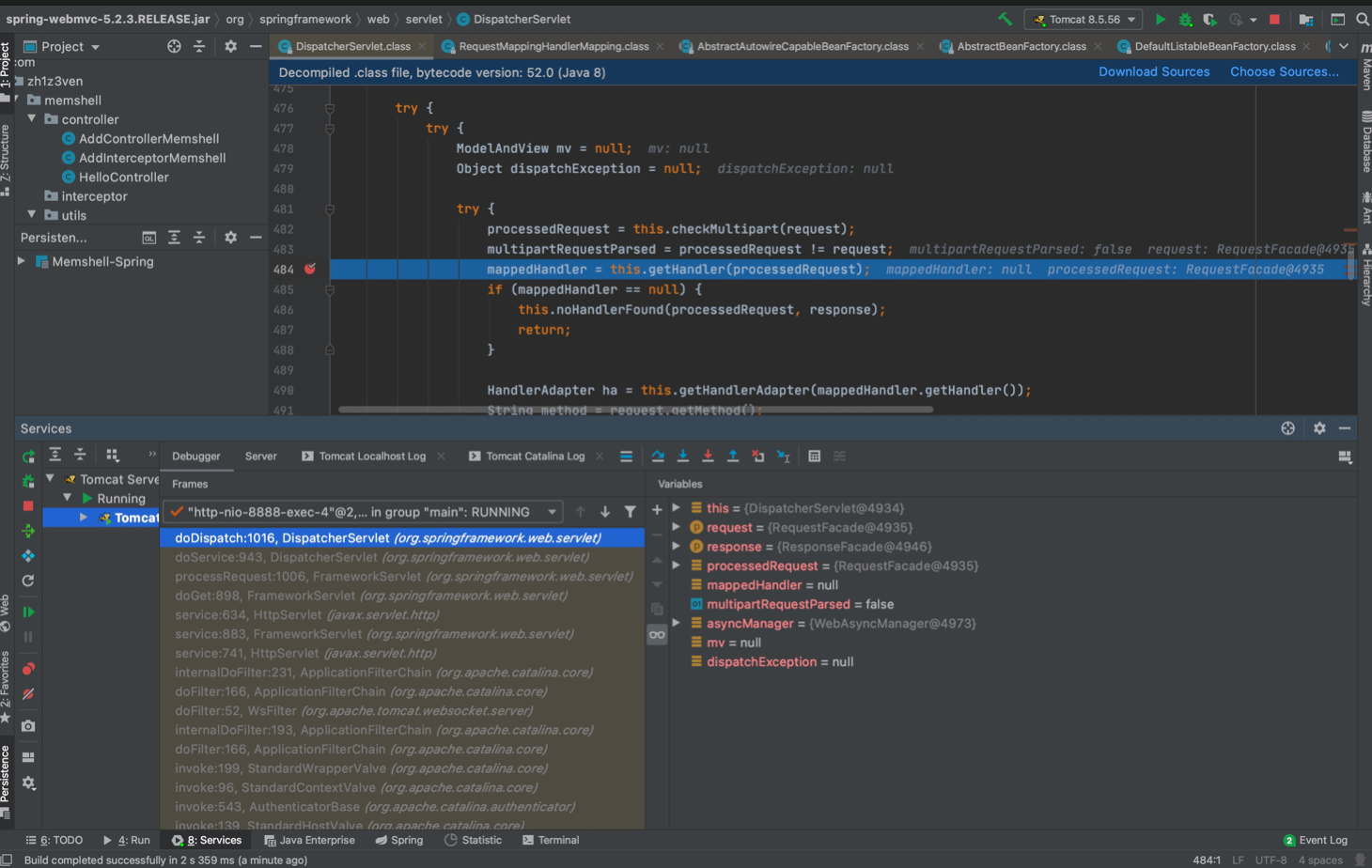
Task: Open Search Everywhere magnifier icon
Action: (x=1362, y=19)
